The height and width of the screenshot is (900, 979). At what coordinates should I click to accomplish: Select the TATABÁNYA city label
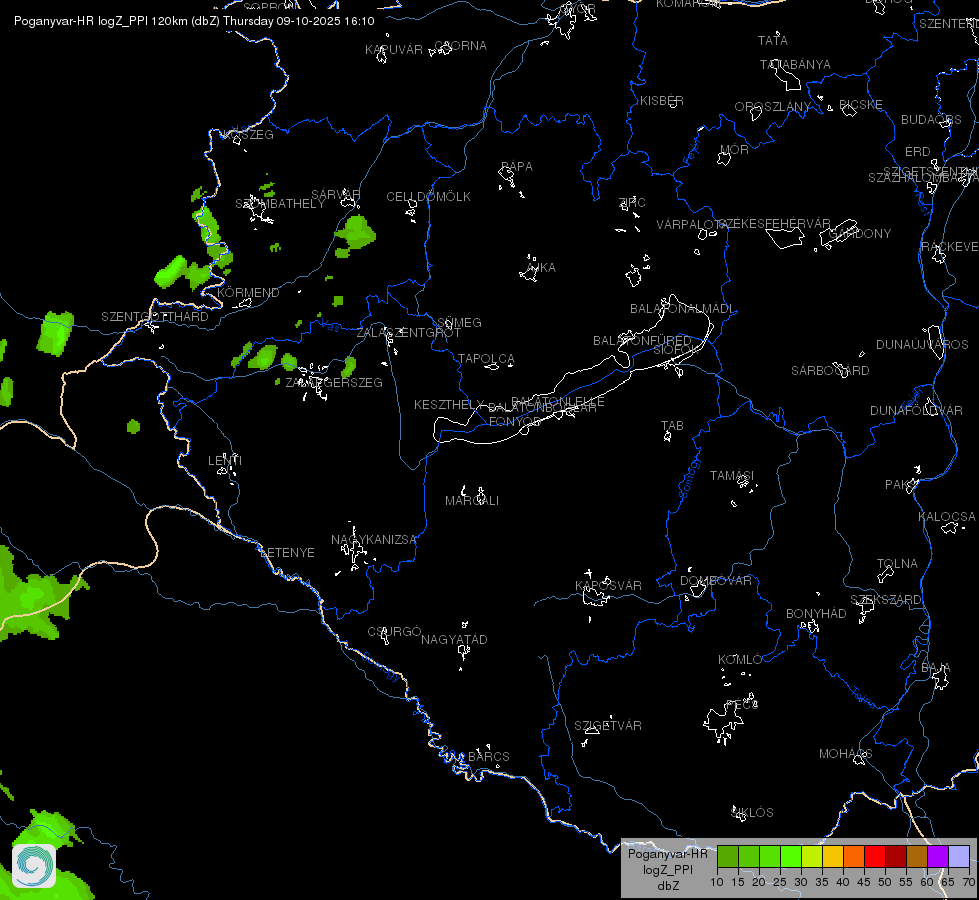coord(795,65)
